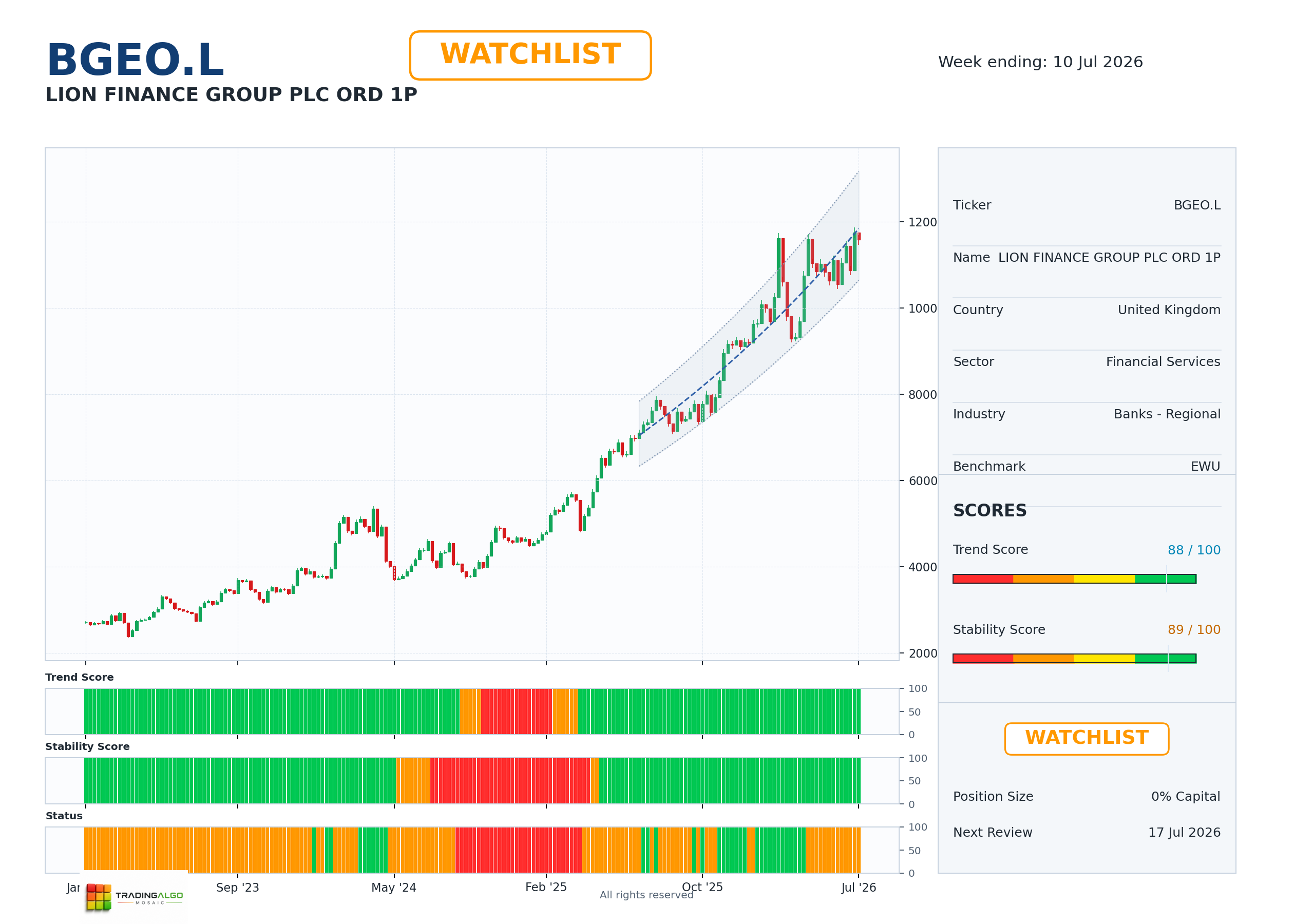Click the Status chart title
This screenshot has width=1294, height=924.
(x=64, y=816)
